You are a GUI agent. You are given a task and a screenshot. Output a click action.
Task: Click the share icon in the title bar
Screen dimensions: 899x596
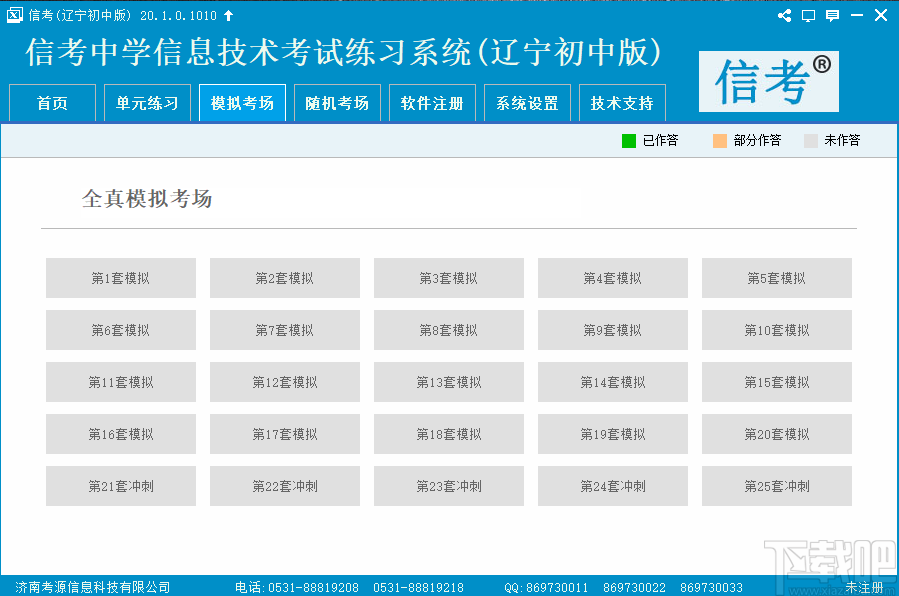(x=784, y=15)
